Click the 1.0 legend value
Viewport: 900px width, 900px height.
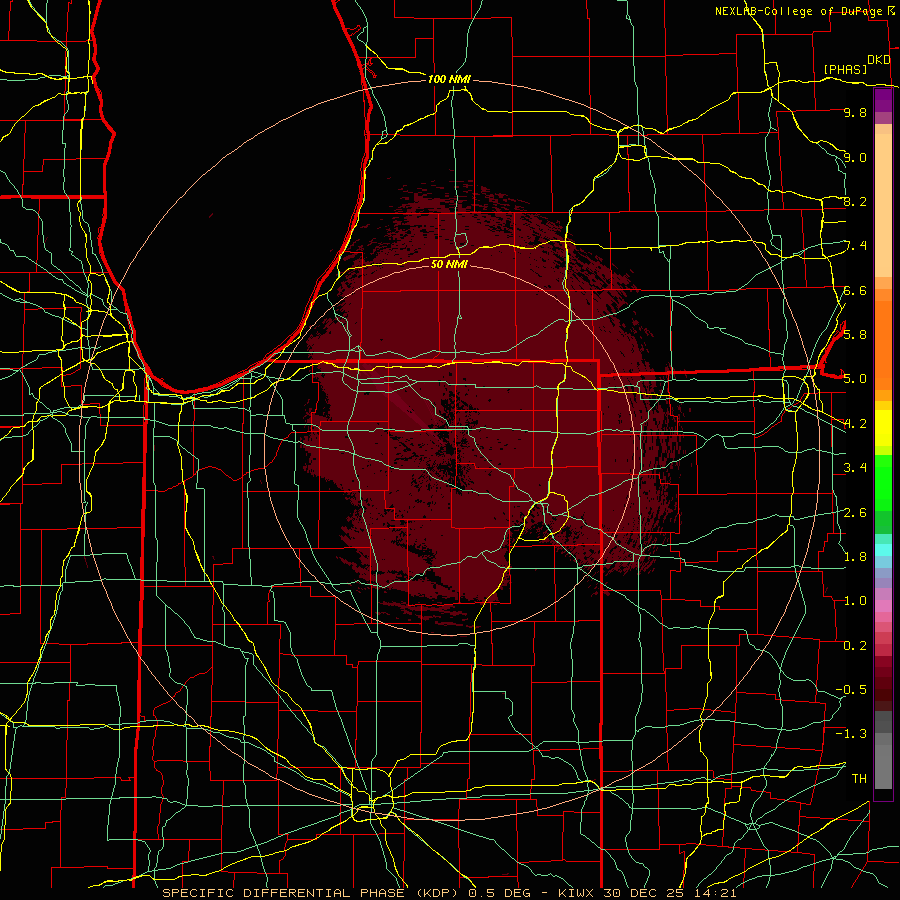(855, 600)
